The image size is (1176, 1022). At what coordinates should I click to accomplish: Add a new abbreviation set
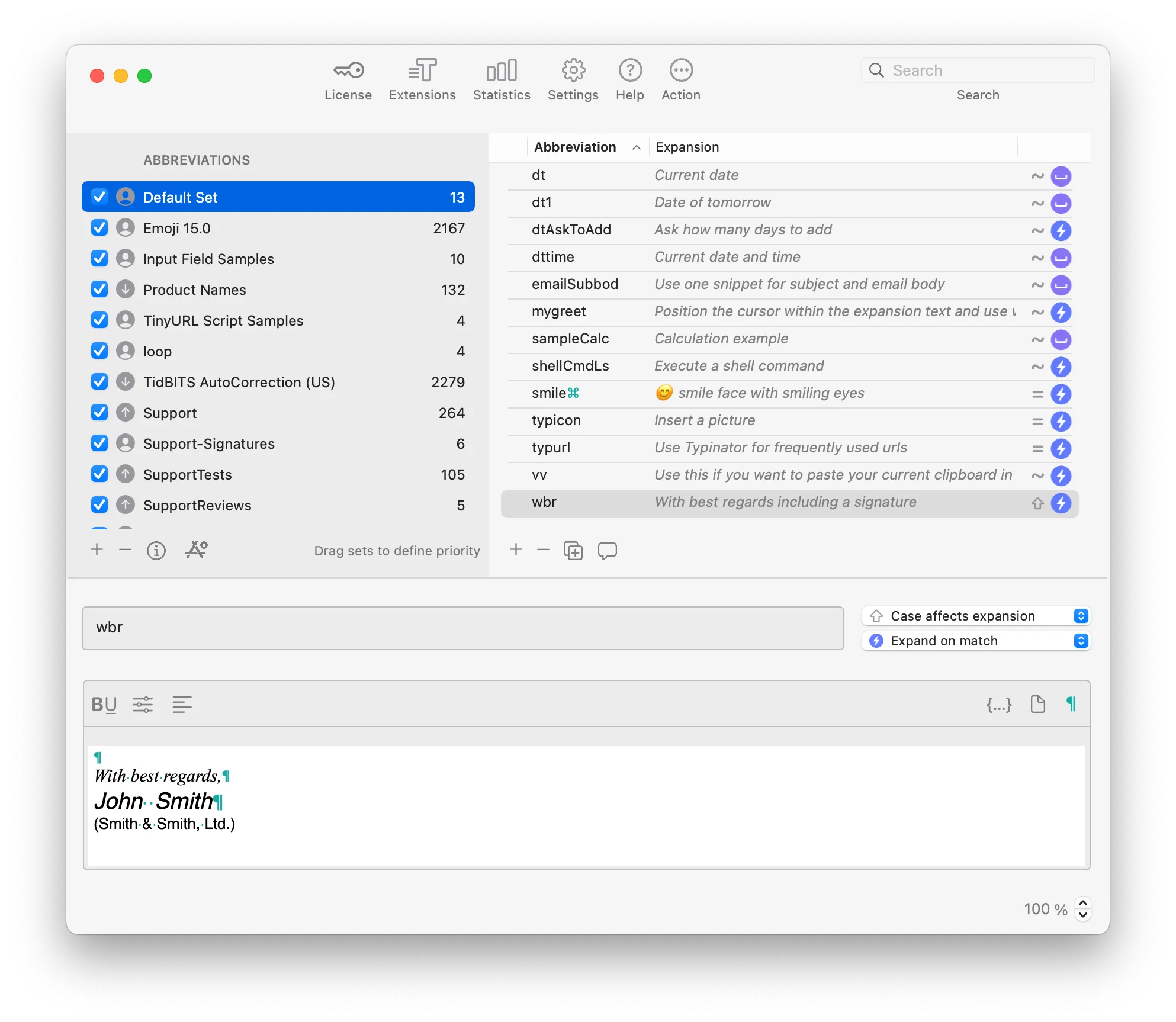tap(97, 550)
